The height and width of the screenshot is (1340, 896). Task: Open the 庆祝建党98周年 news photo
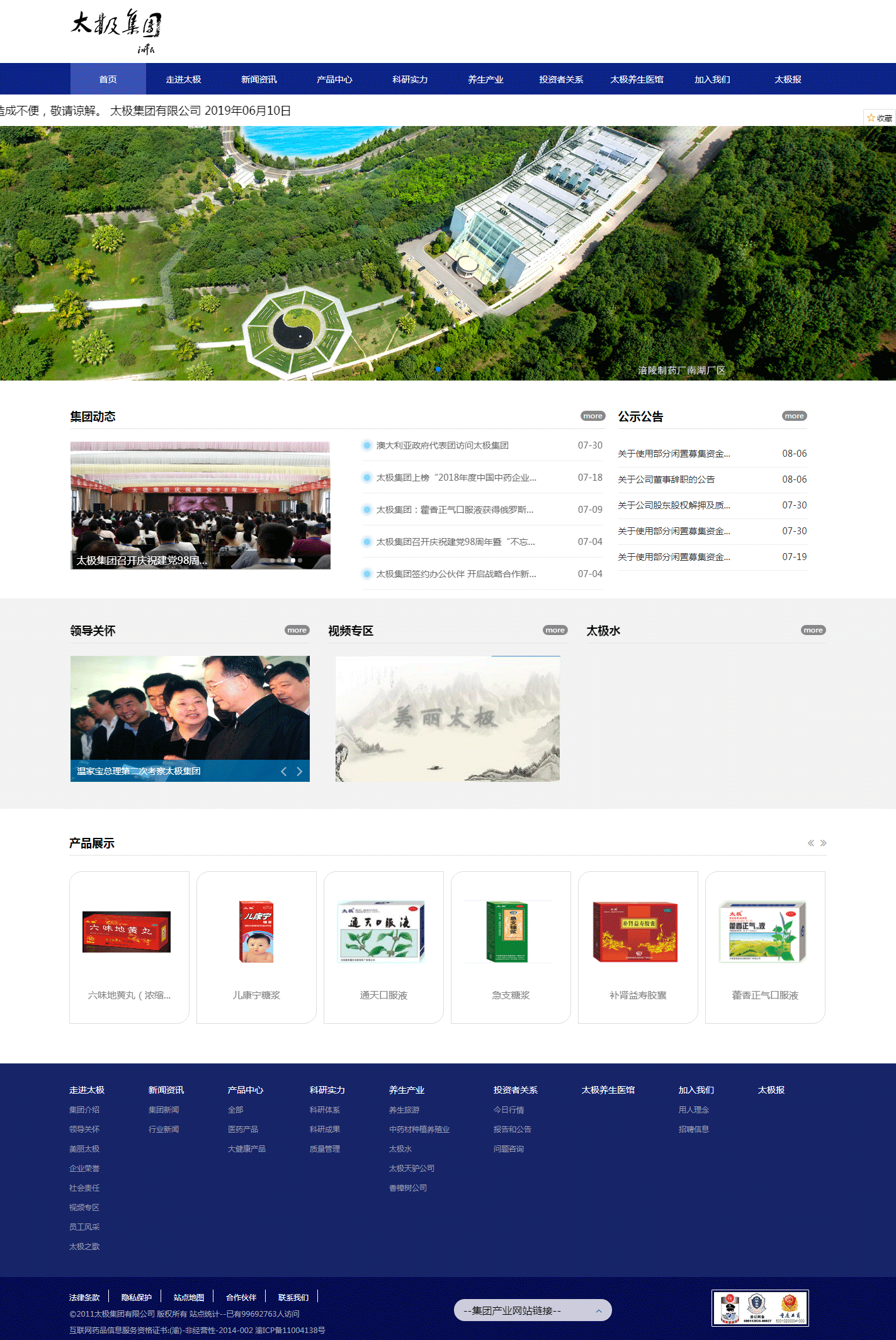200,505
